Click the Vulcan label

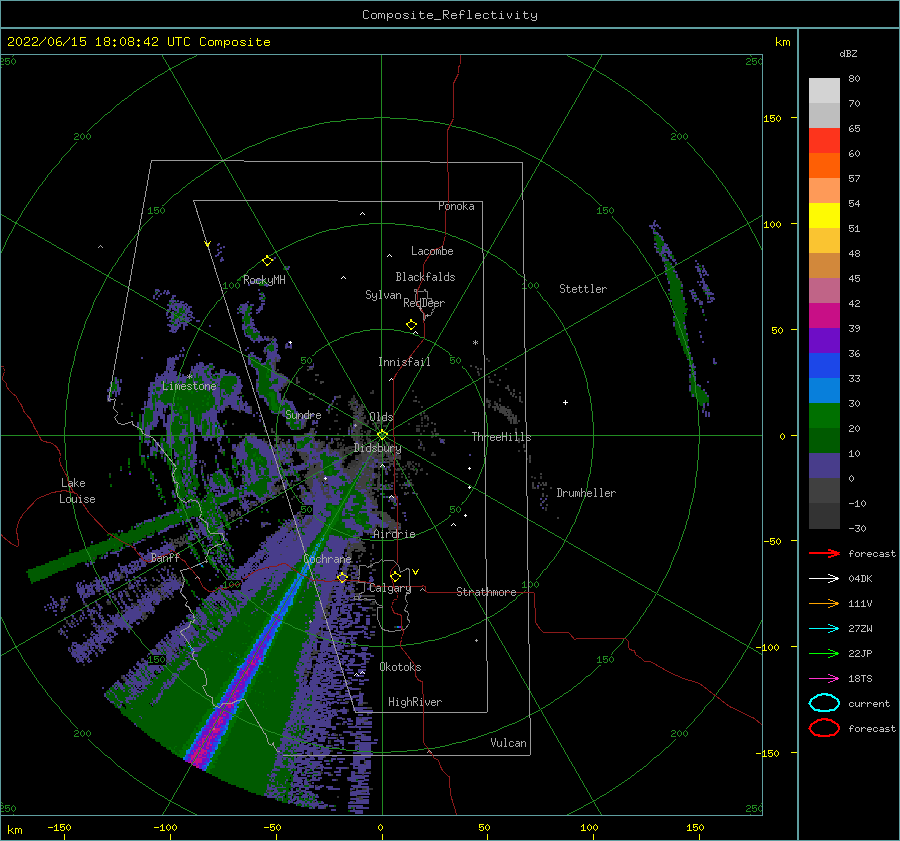(x=508, y=743)
